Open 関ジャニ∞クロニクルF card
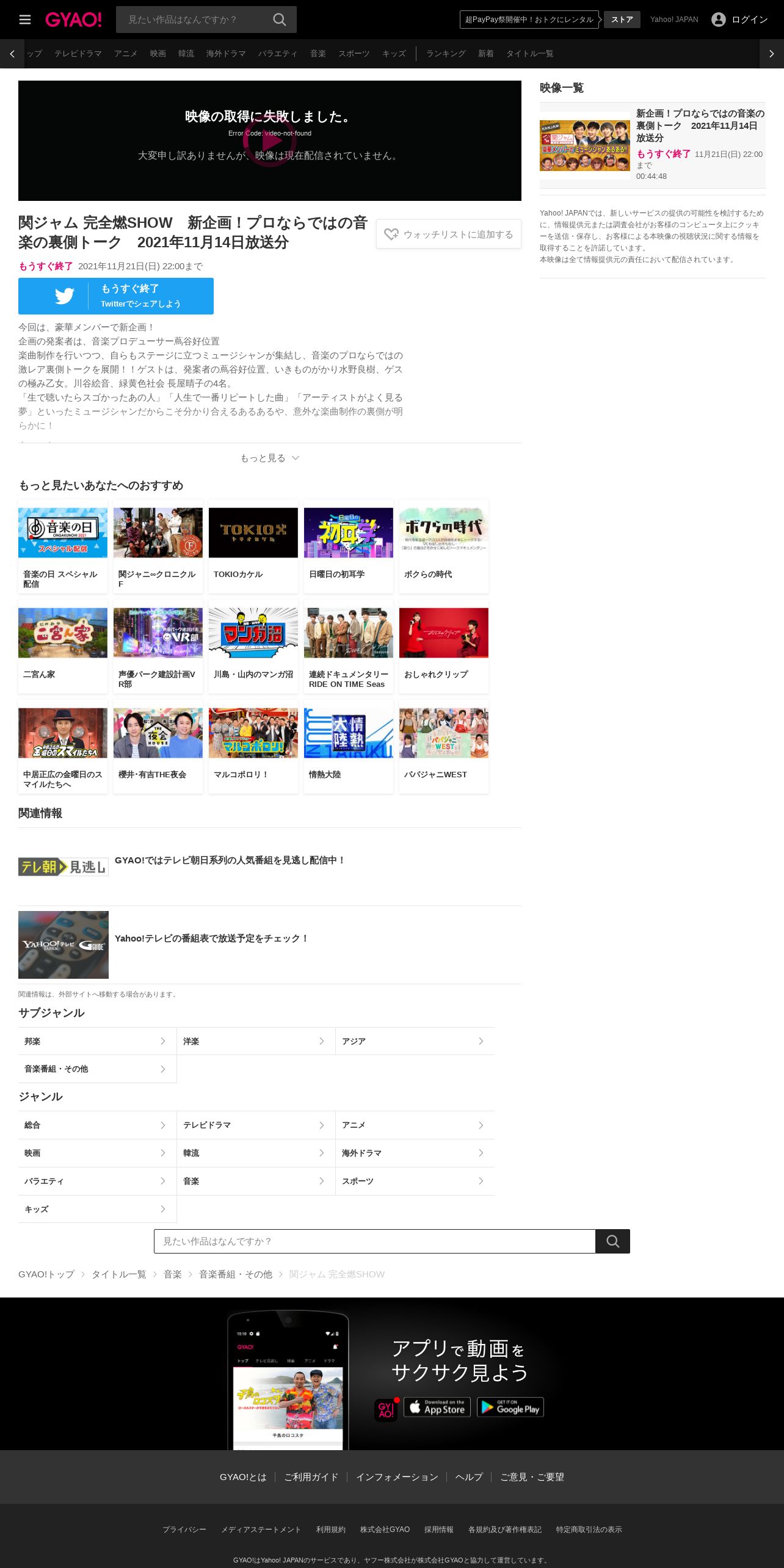This screenshot has height=1568, width=784. point(158,546)
